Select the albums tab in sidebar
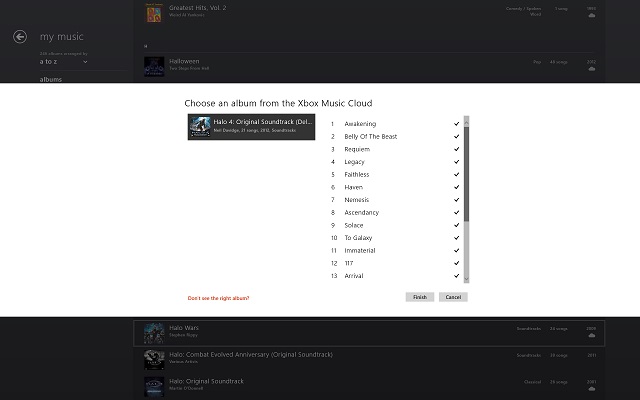Screen dimensions: 640x400 point(51,79)
